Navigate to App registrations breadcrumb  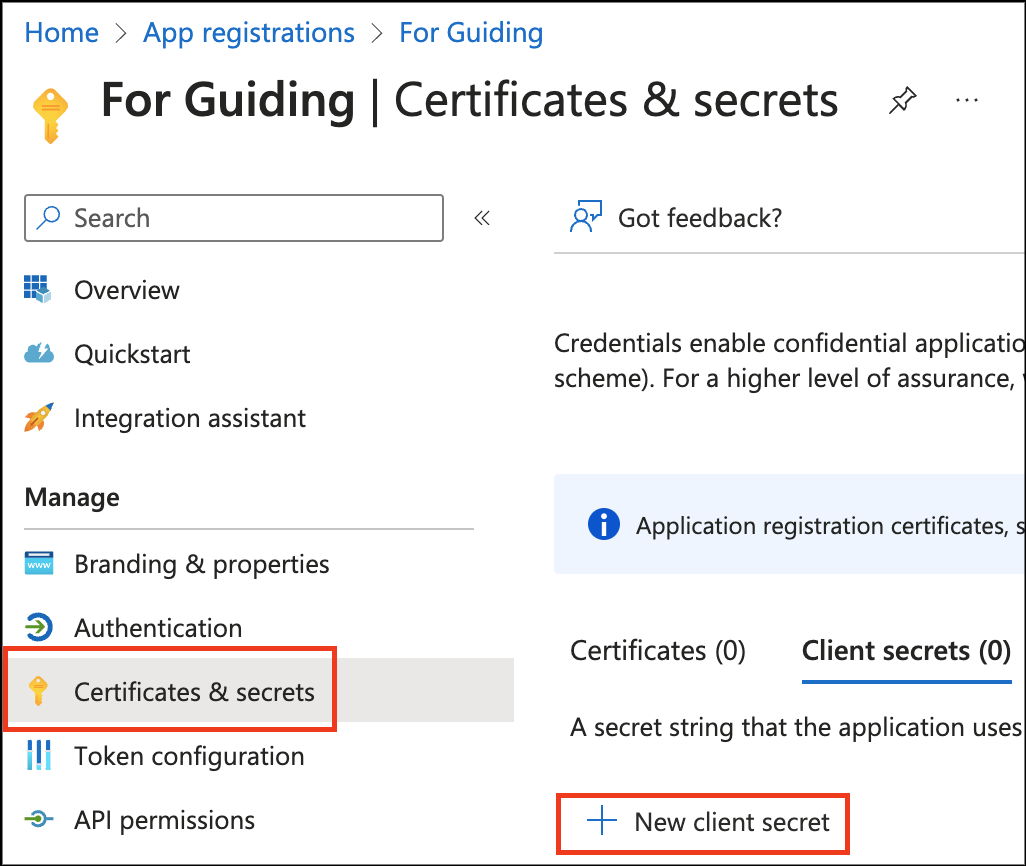coord(249,32)
